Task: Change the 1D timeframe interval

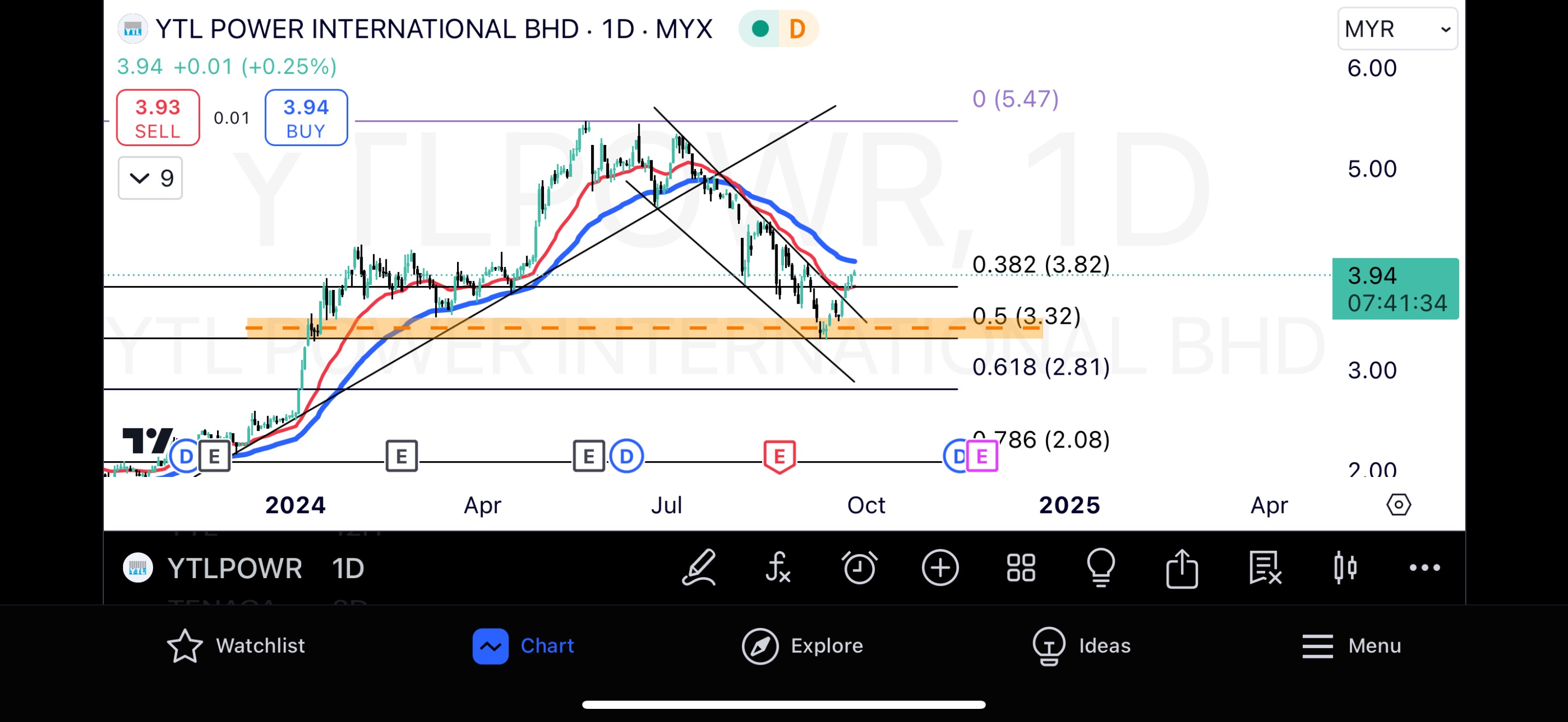Action: (x=348, y=568)
